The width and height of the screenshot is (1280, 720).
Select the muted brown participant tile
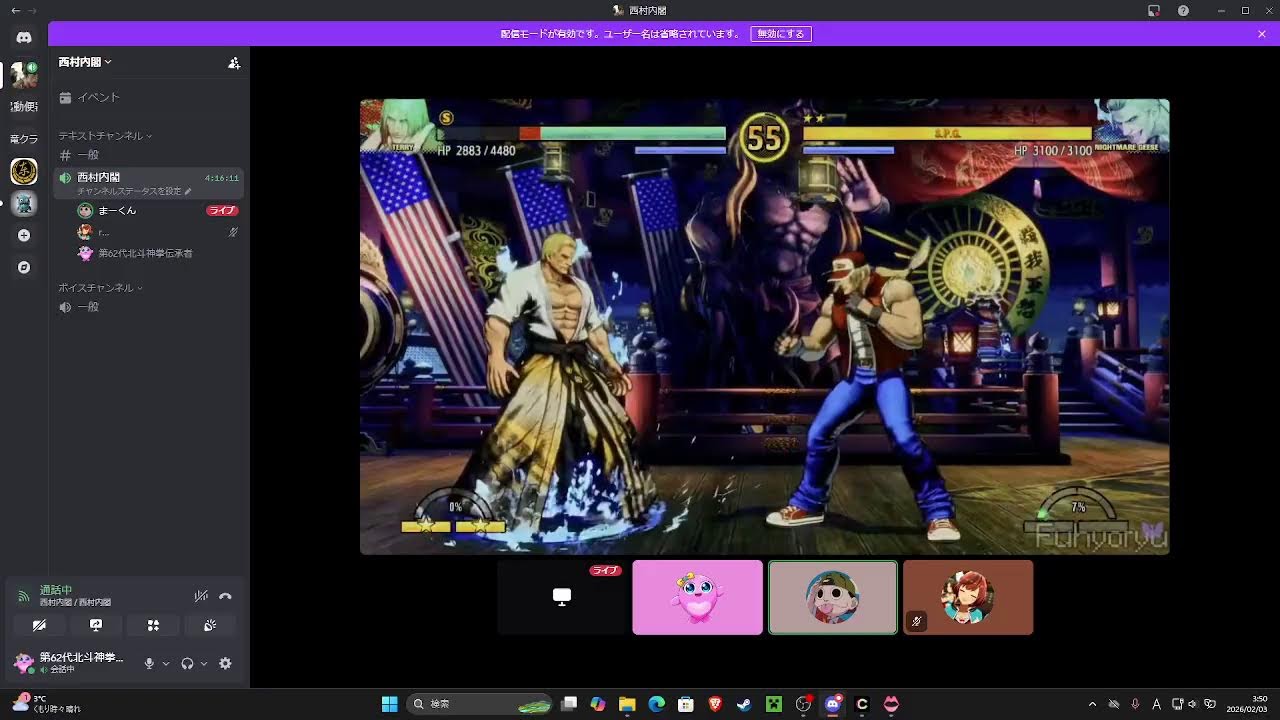click(968, 597)
